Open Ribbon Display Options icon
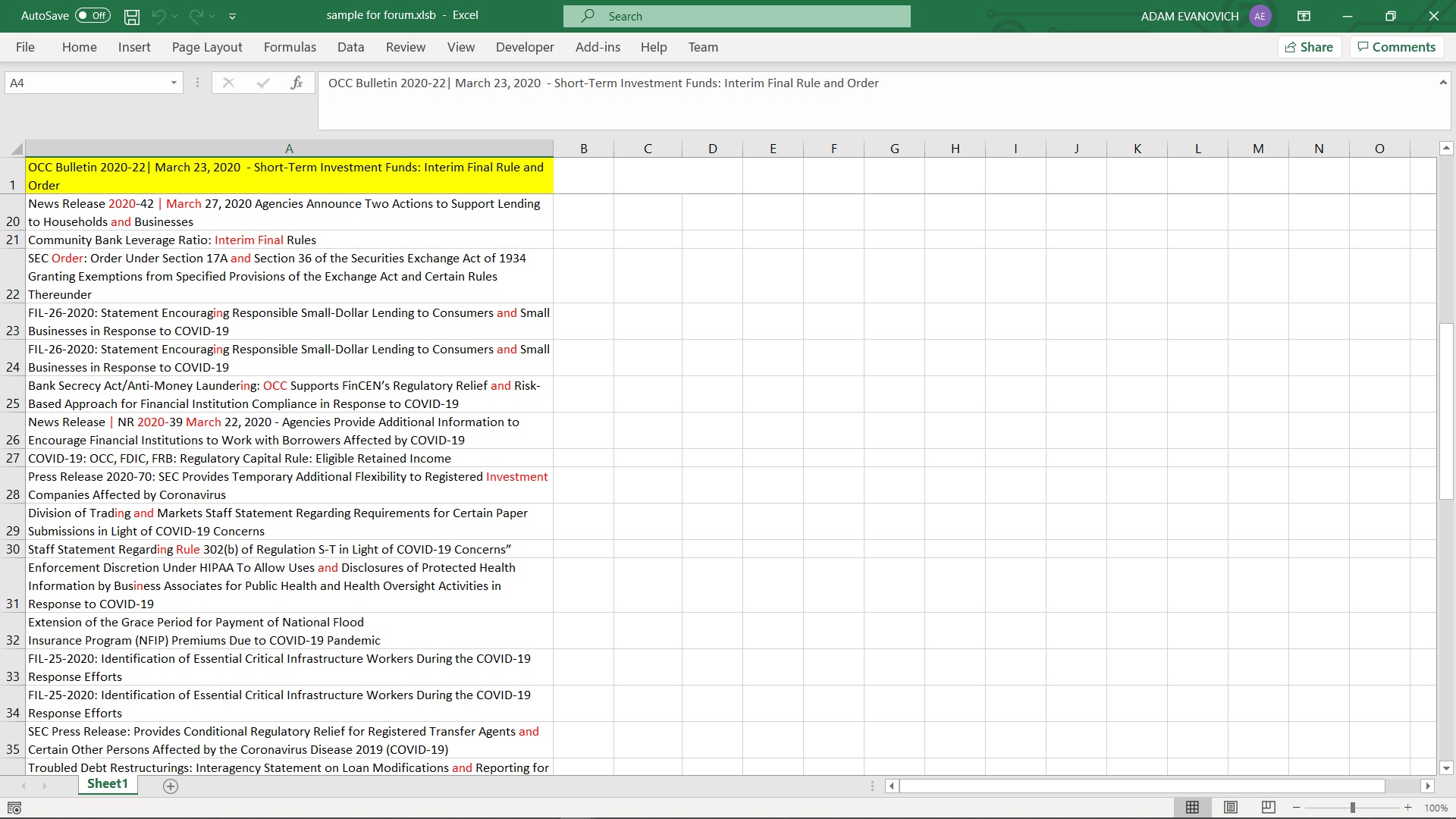 point(1304,16)
